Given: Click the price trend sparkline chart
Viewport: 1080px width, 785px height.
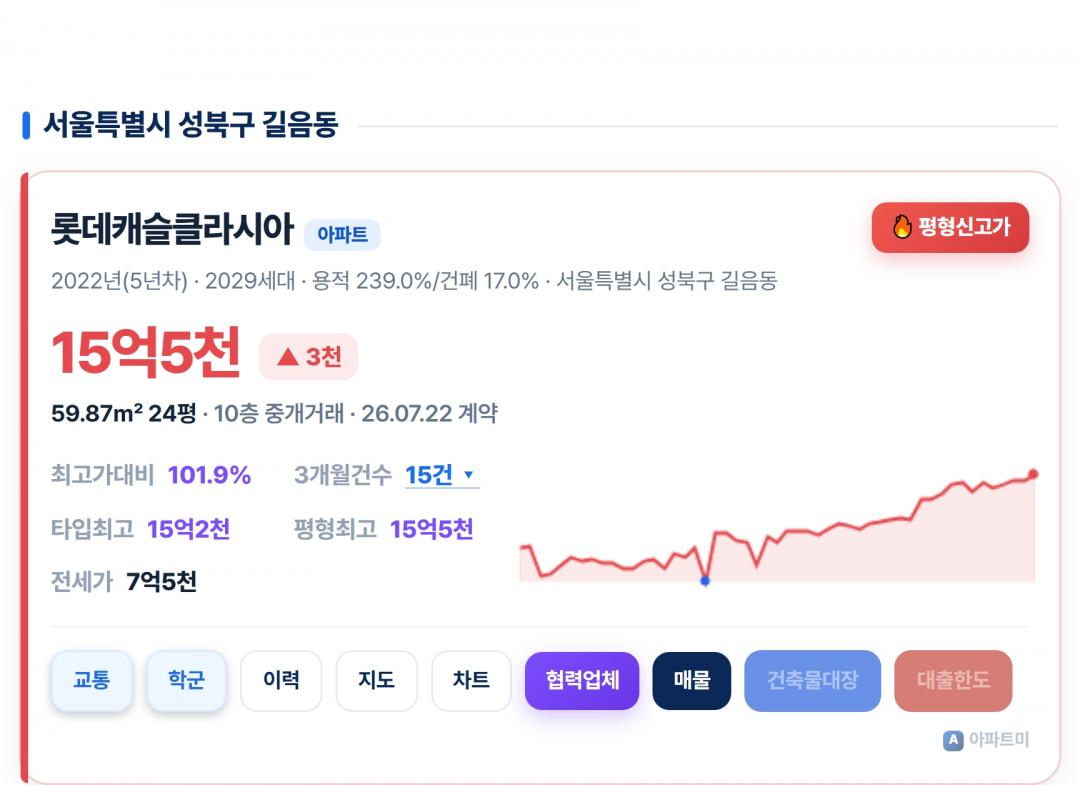Looking at the screenshot, I should [x=778, y=527].
